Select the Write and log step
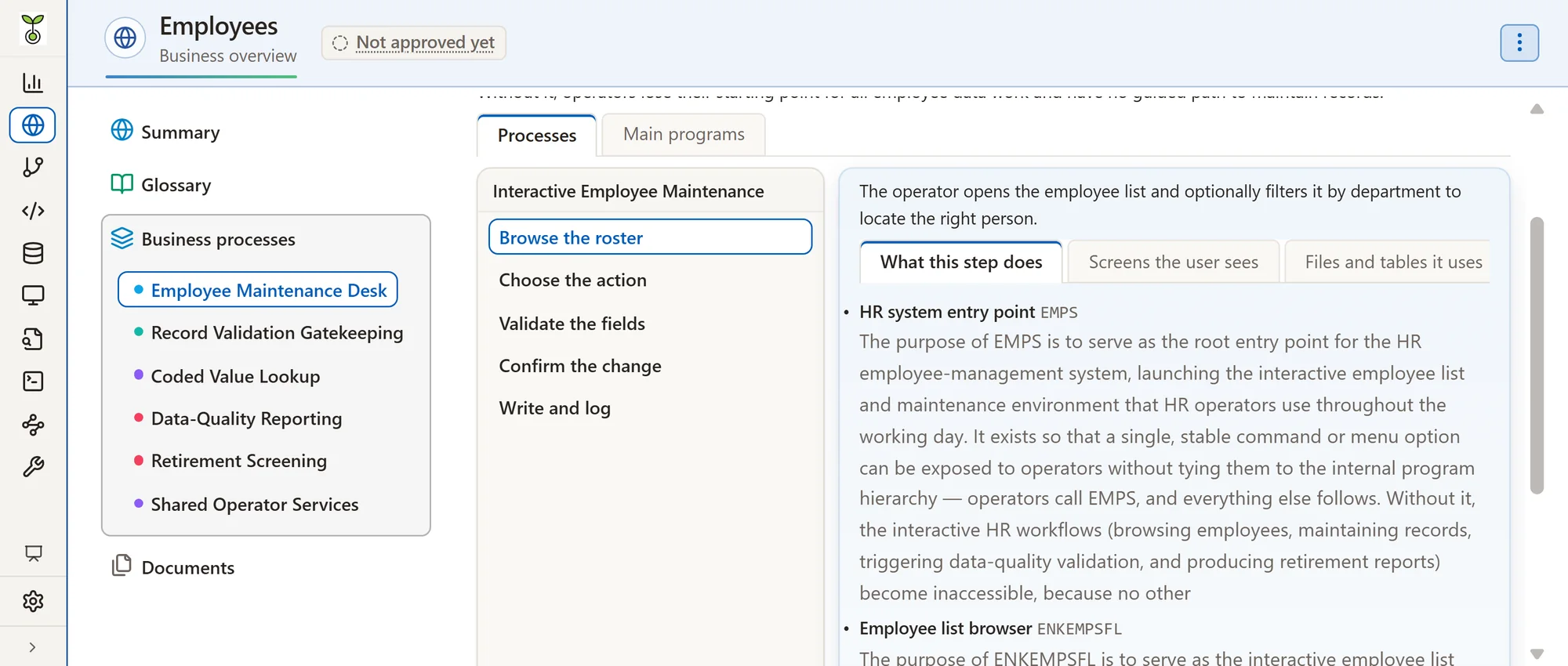Image resolution: width=1568 pixels, height=666 pixels. click(x=650, y=408)
